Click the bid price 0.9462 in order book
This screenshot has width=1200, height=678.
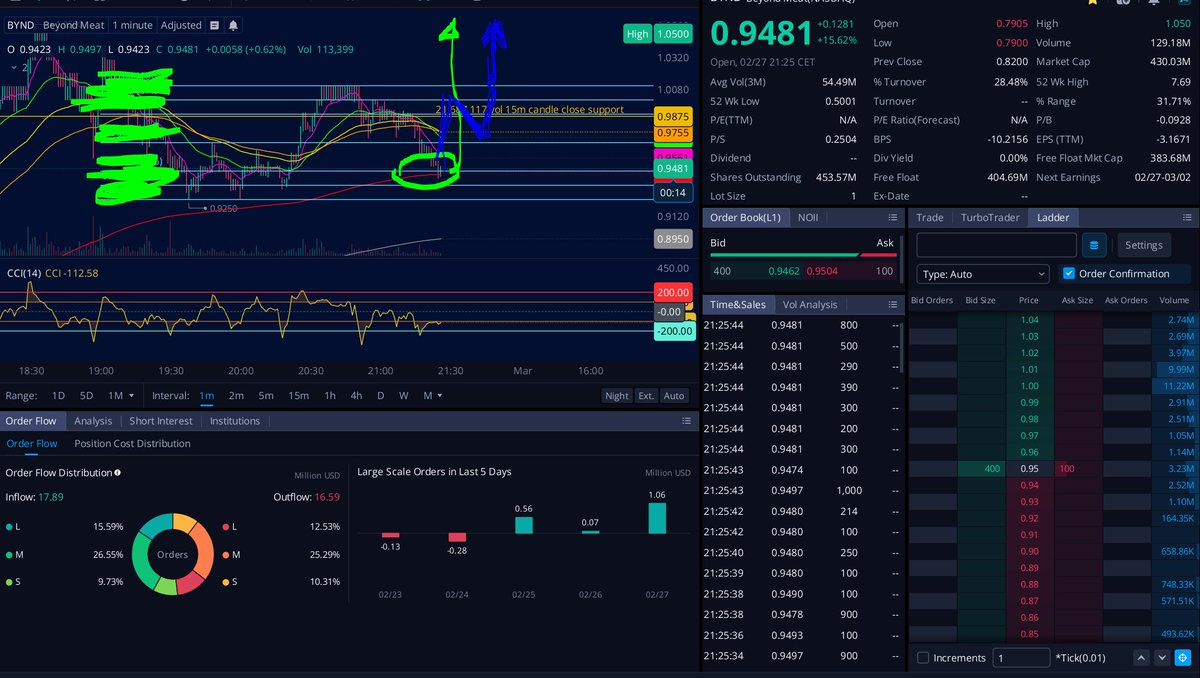point(784,270)
